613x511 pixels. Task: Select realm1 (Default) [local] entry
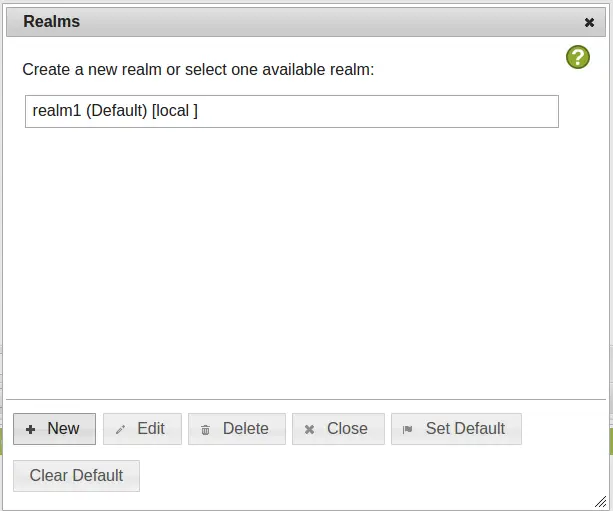pos(292,111)
